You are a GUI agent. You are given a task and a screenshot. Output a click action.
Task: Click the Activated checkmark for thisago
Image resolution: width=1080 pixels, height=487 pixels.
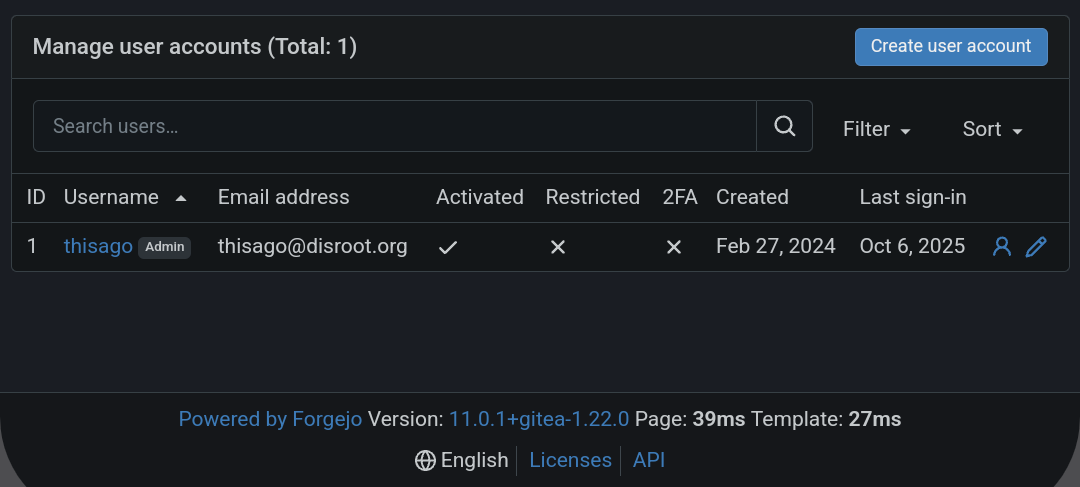[x=448, y=247]
